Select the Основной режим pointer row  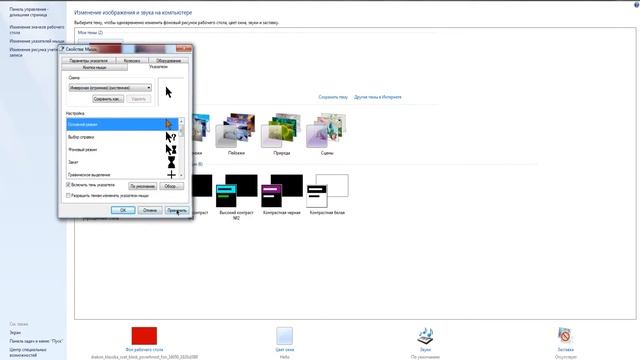(x=122, y=124)
